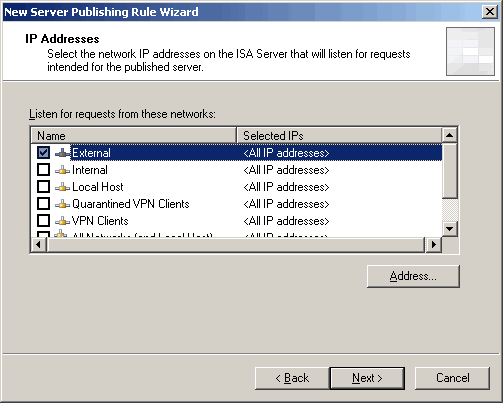Enable the VPN Clients checkbox
Image resolution: width=503 pixels, height=403 pixels.
click(43, 221)
